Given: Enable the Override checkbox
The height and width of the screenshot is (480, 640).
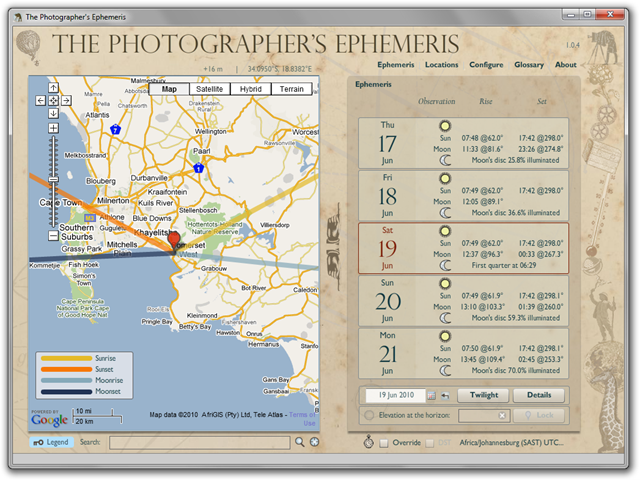Looking at the screenshot, I should (385, 441).
